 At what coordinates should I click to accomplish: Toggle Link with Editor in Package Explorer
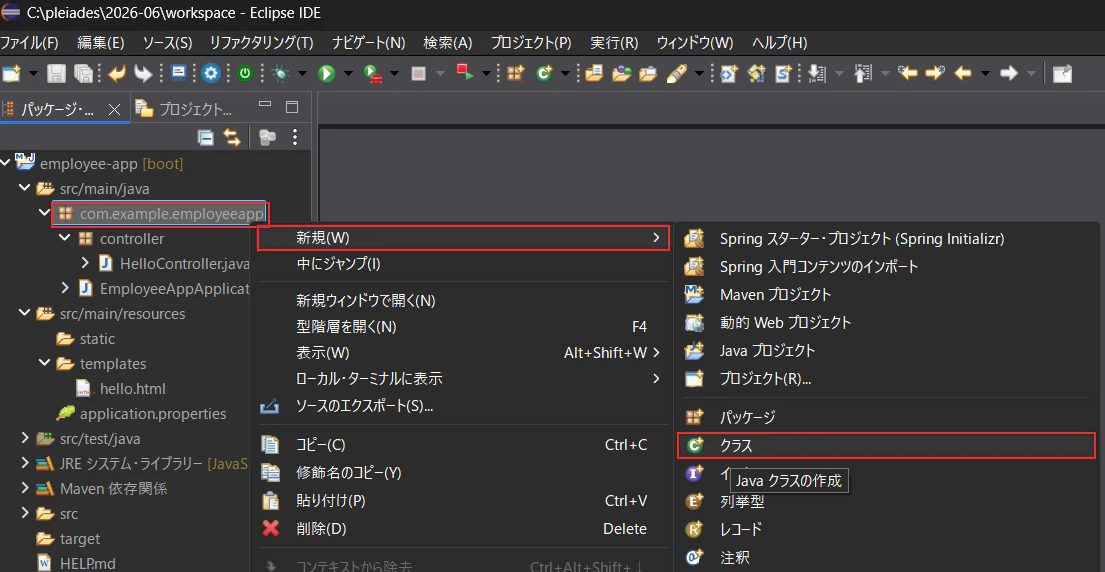(232, 137)
